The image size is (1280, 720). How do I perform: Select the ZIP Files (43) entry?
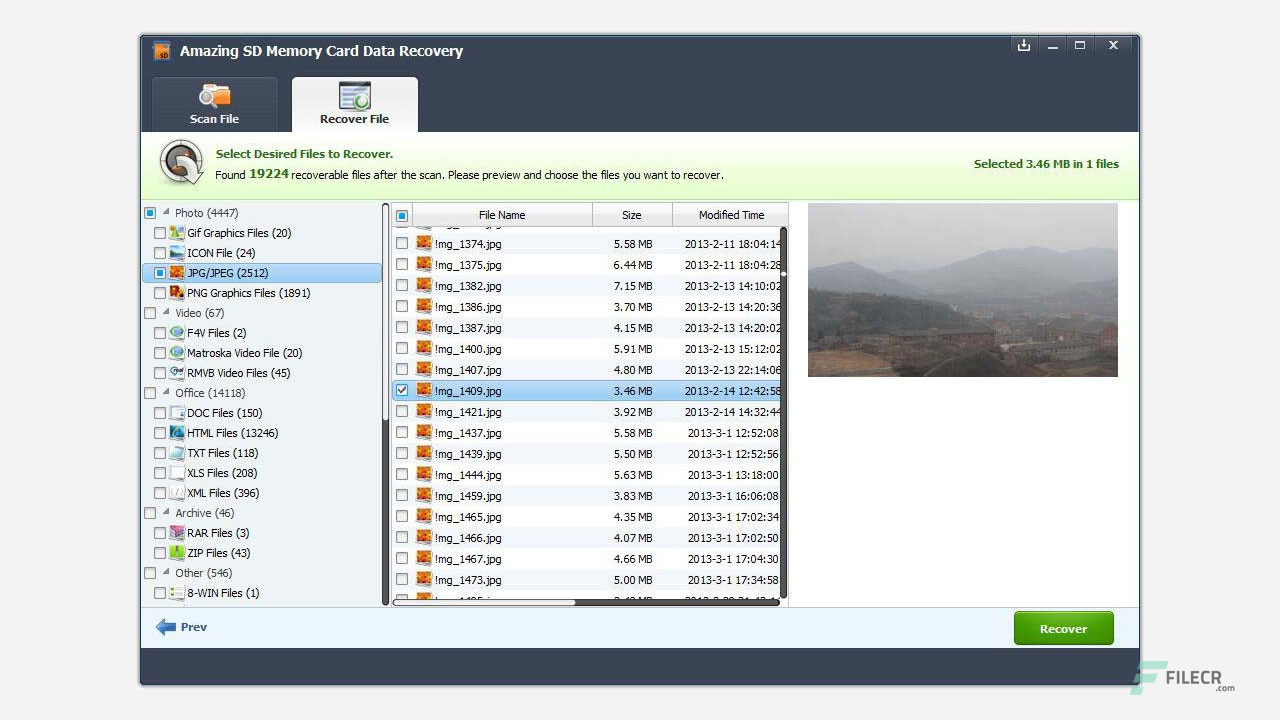point(219,553)
